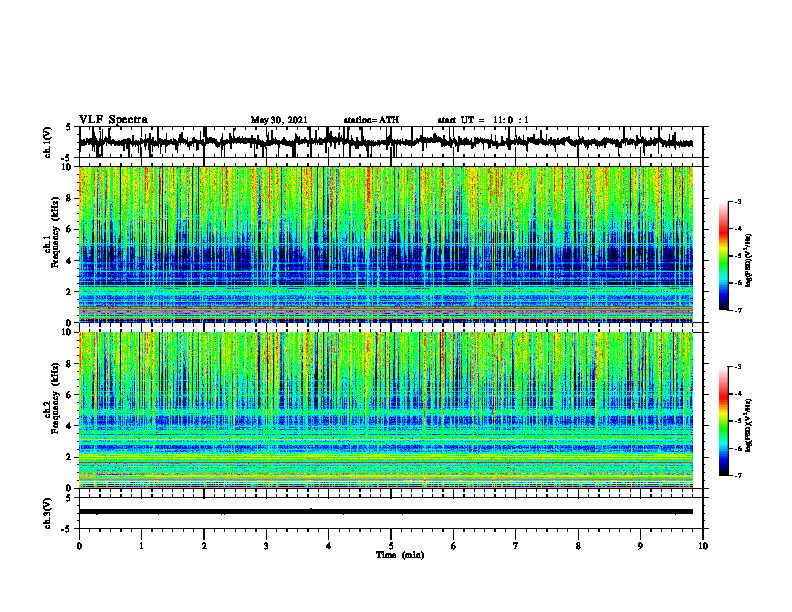792x612 pixels.
Task: Click the ch.1 log(PSD) colorbar label
Action: click(x=749, y=261)
